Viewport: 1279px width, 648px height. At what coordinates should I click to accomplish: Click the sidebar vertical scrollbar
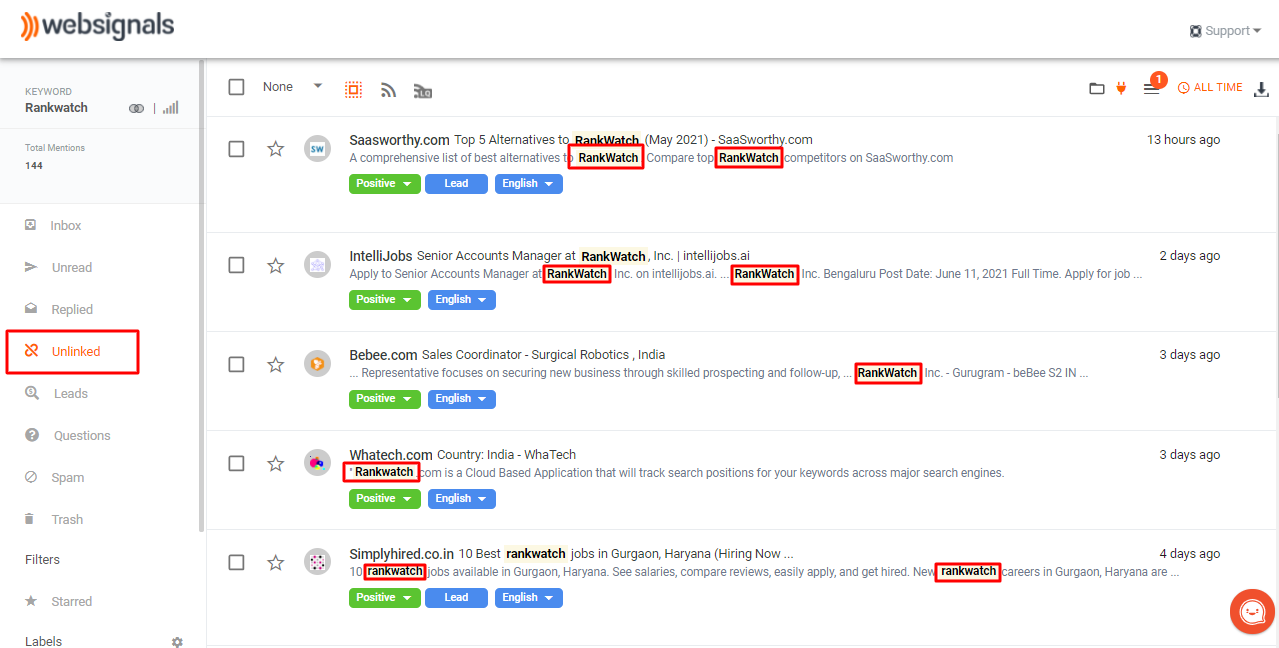(x=202, y=295)
